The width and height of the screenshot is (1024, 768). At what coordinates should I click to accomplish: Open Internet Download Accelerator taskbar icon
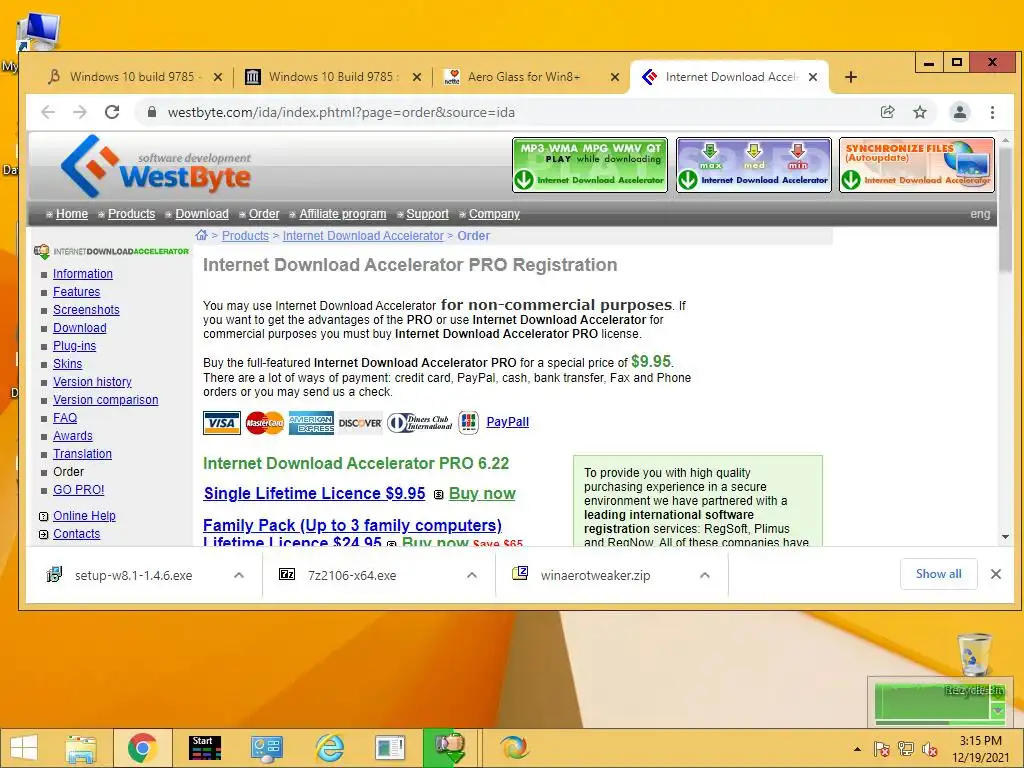tap(451, 748)
